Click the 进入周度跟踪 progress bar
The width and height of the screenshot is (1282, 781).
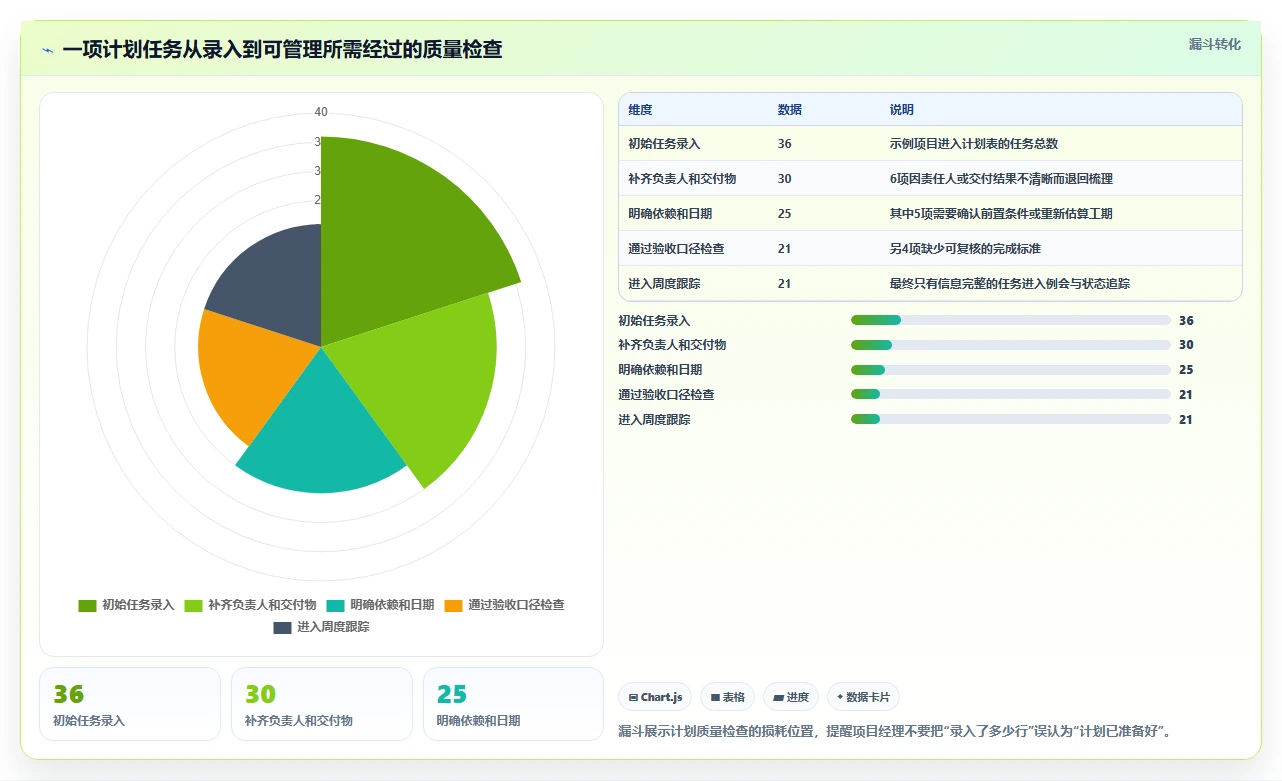[1011, 419]
